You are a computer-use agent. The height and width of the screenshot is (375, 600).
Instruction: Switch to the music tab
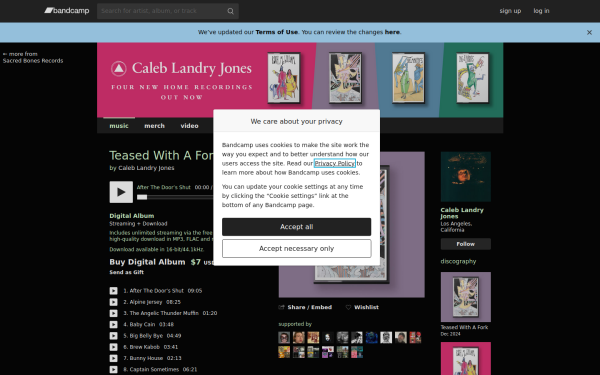pos(119,126)
